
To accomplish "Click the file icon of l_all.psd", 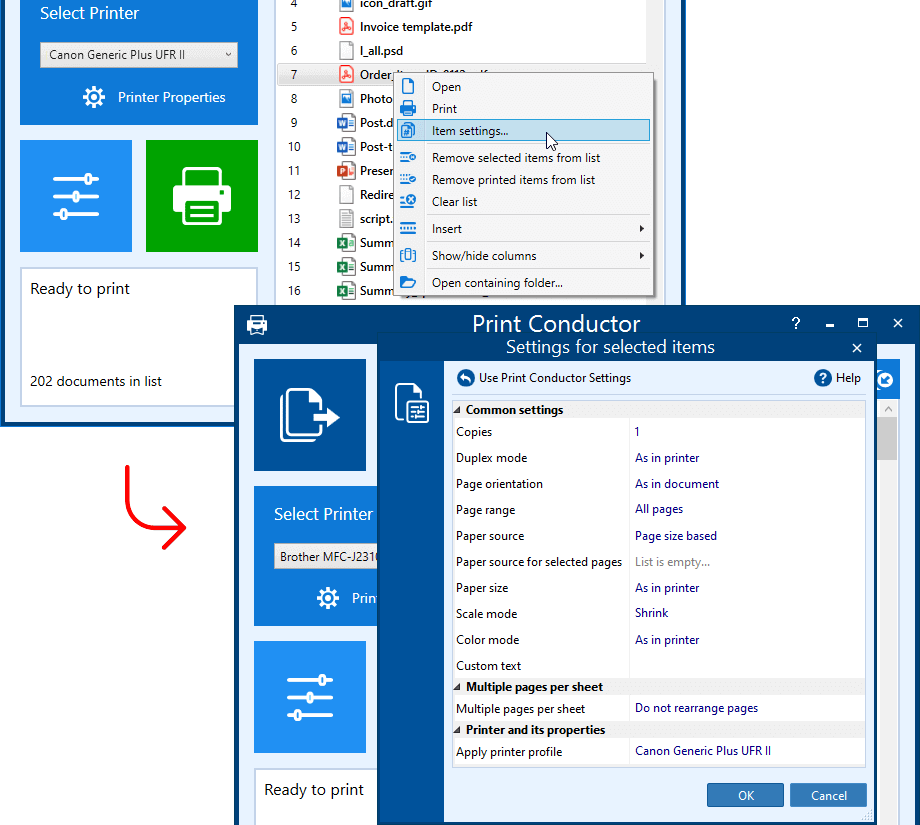I will (346, 50).
